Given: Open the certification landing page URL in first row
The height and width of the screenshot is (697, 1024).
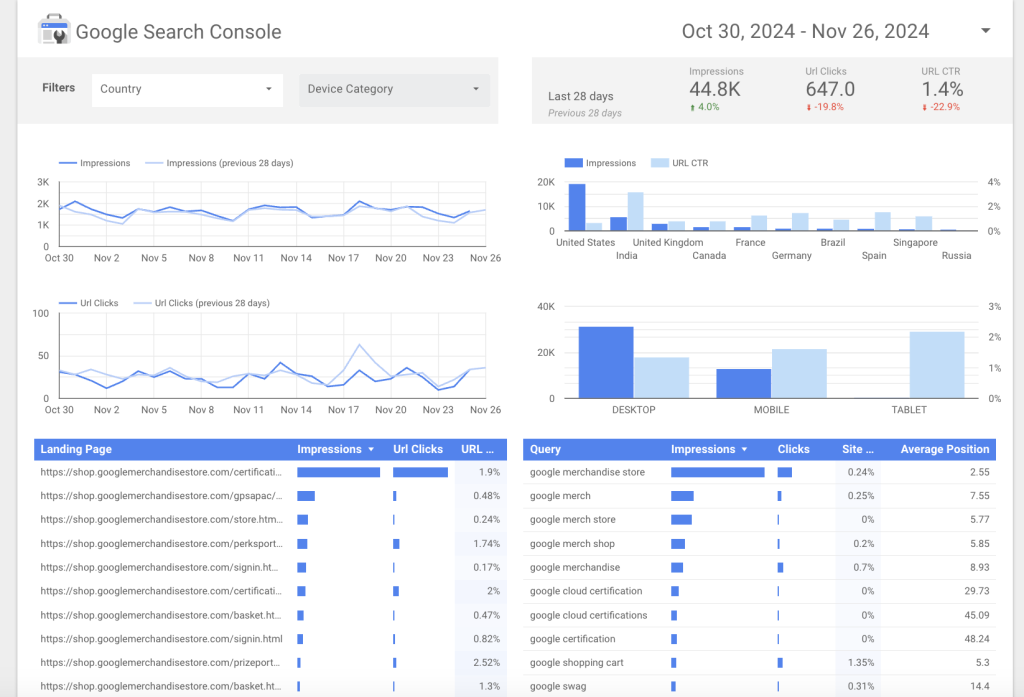Looking at the screenshot, I should point(161,472).
